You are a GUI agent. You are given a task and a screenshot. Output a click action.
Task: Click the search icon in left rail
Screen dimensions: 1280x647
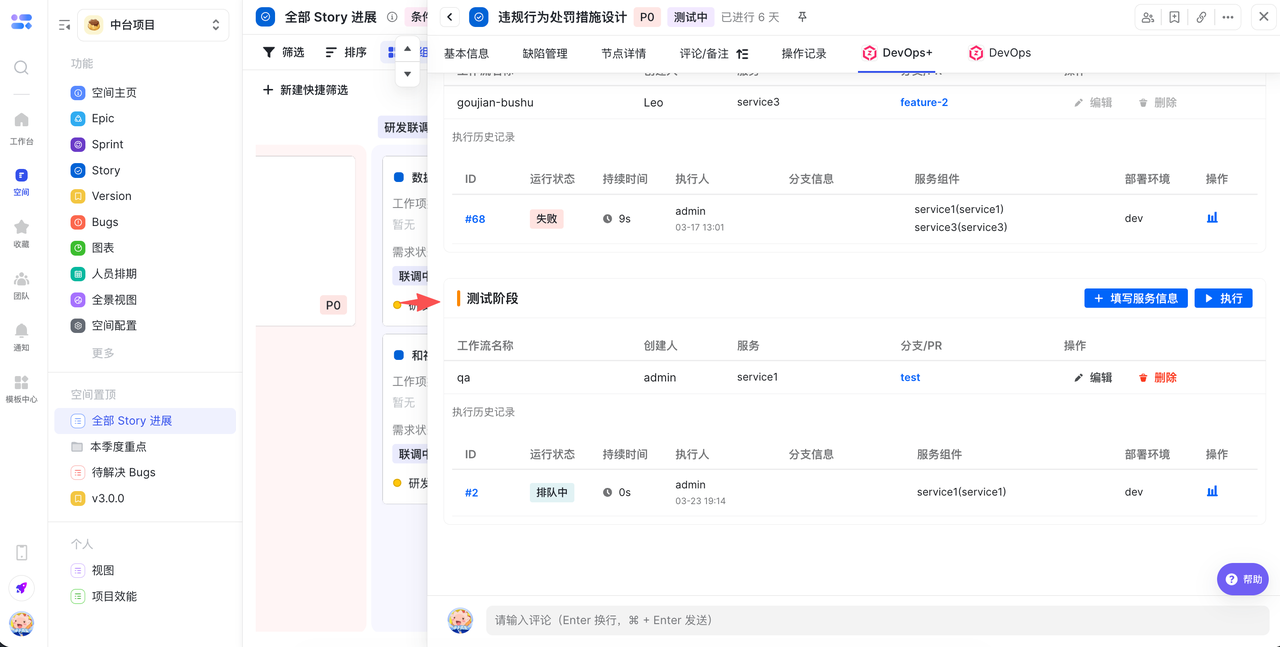(21, 68)
